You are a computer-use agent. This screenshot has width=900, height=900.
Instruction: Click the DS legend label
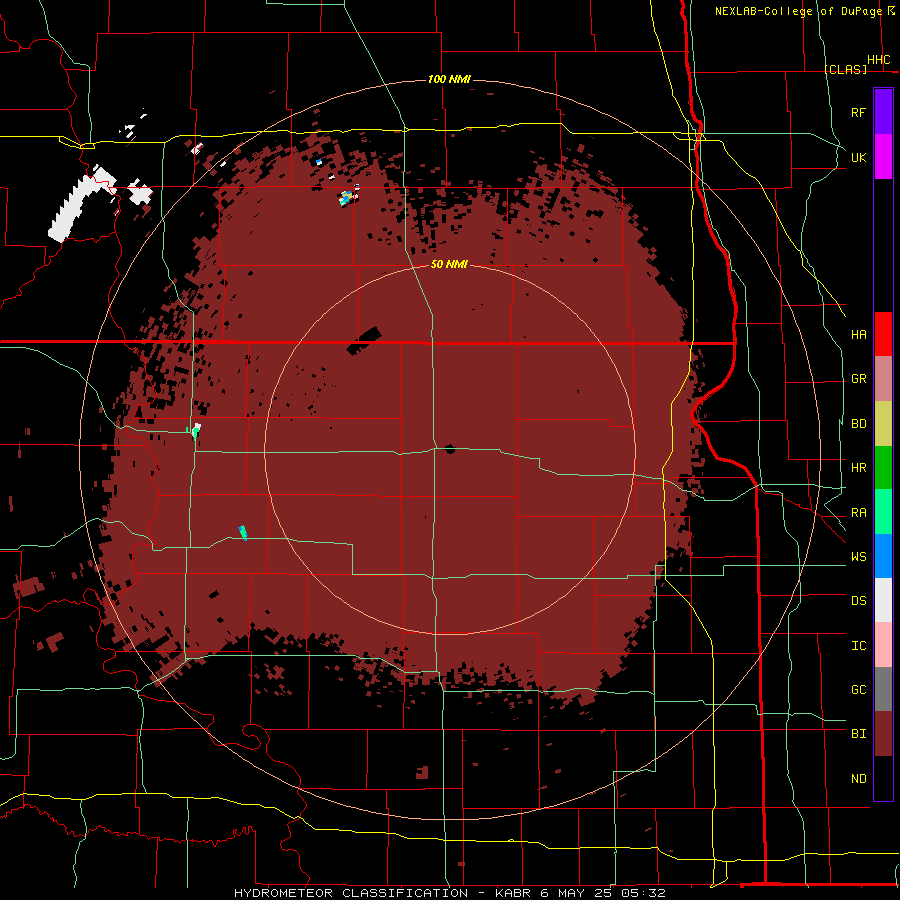(x=858, y=601)
